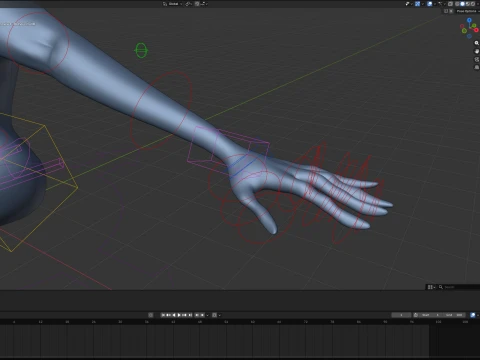Play the animation forward
This screenshot has width=480, height=360.
point(179,315)
